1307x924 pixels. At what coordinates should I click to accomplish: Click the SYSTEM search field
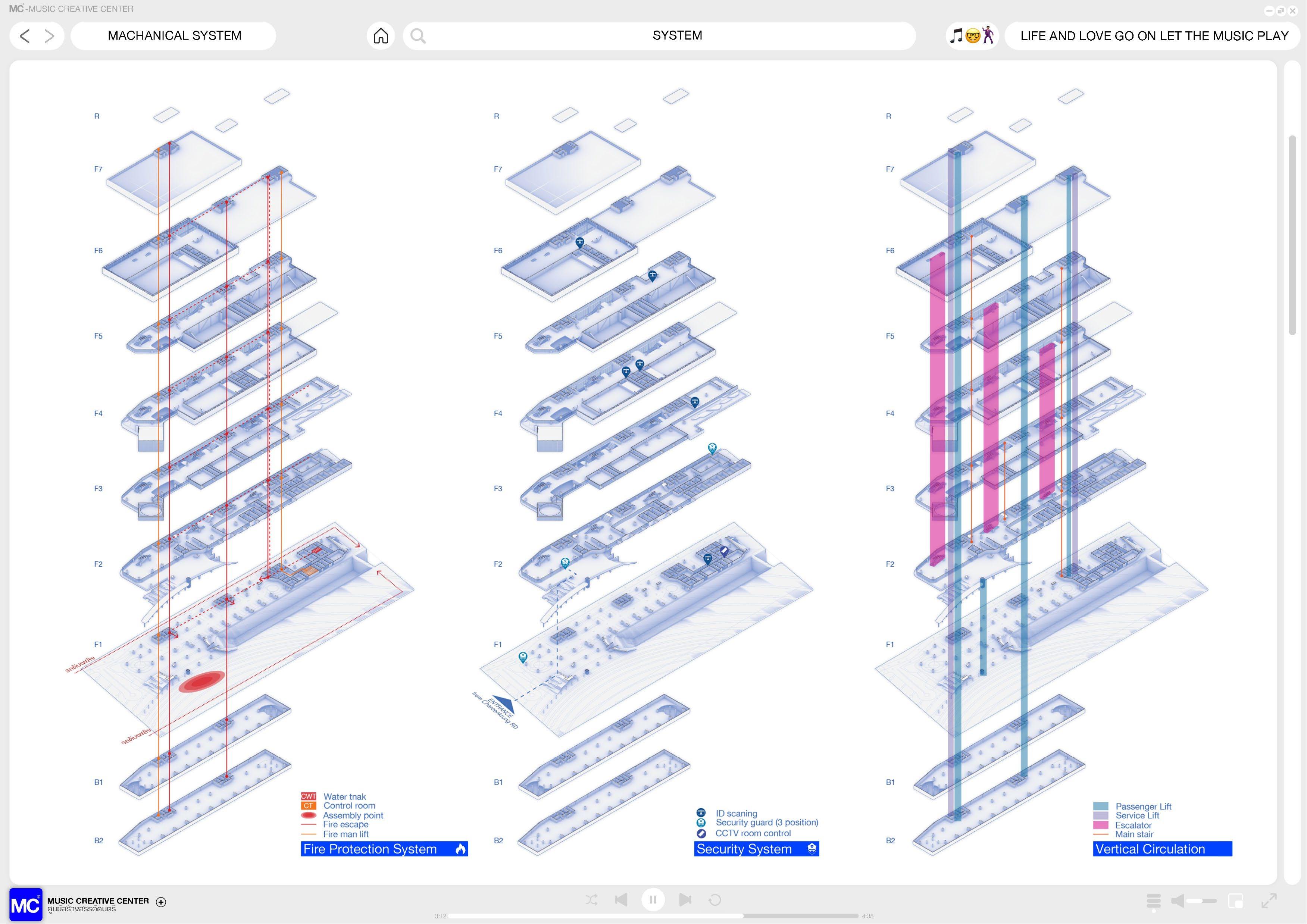click(676, 36)
